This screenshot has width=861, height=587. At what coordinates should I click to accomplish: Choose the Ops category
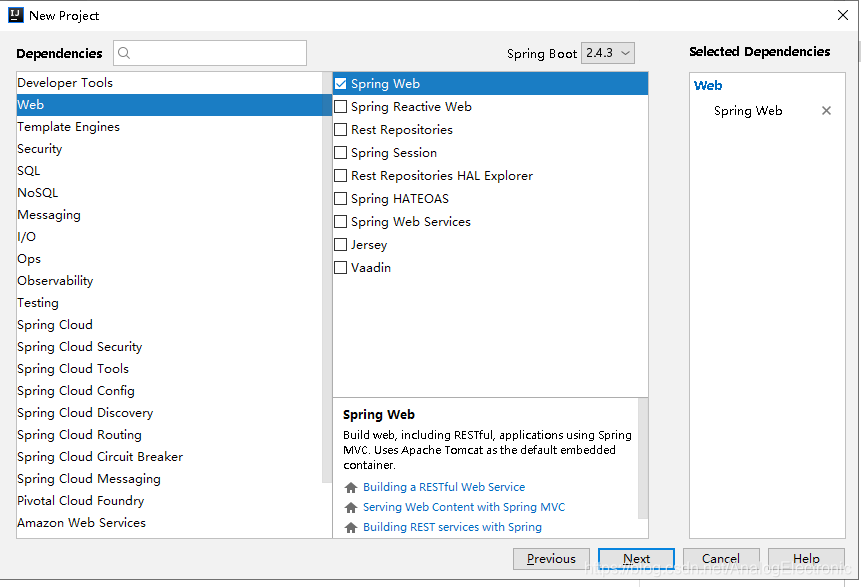click(x=170, y=259)
